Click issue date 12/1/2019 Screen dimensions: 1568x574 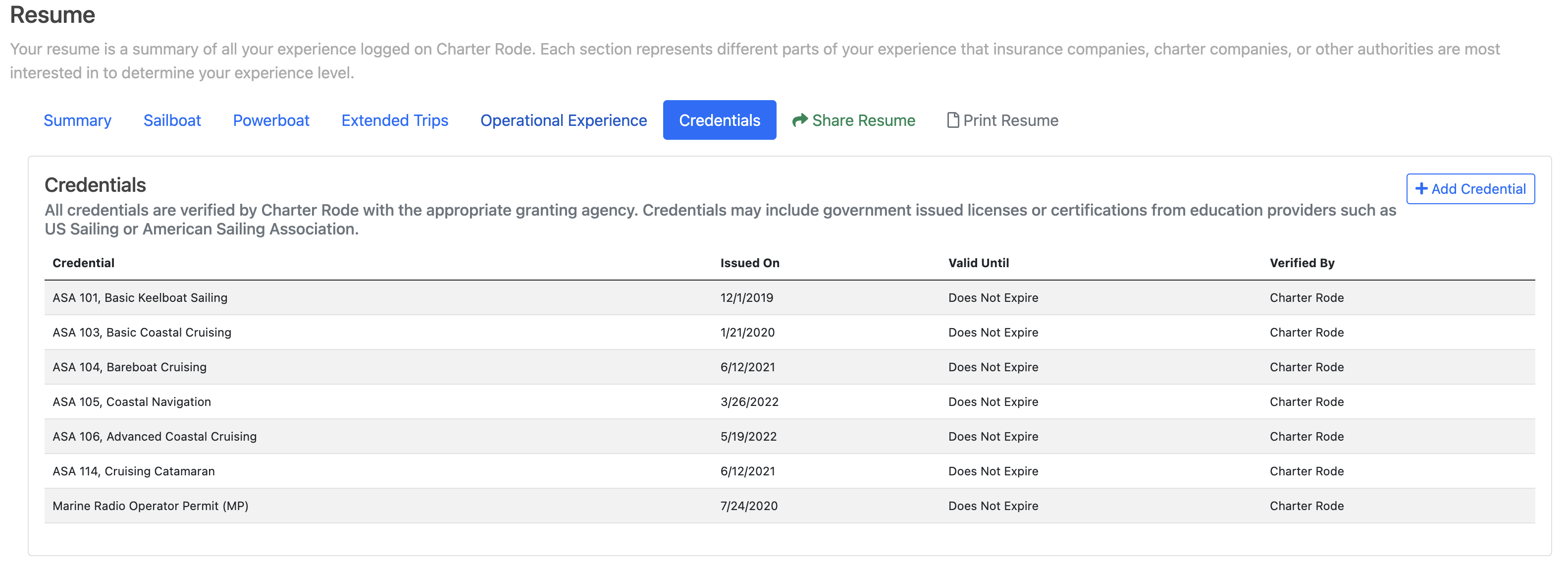pyautogui.click(x=746, y=297)
